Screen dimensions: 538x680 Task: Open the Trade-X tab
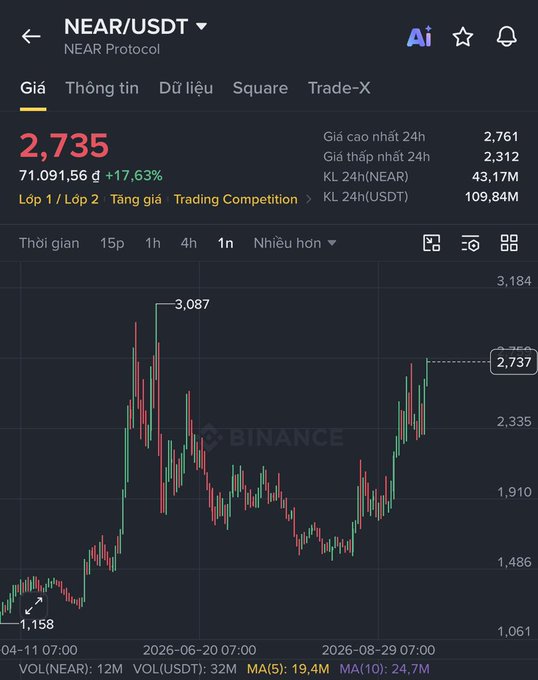coord(339,88)
